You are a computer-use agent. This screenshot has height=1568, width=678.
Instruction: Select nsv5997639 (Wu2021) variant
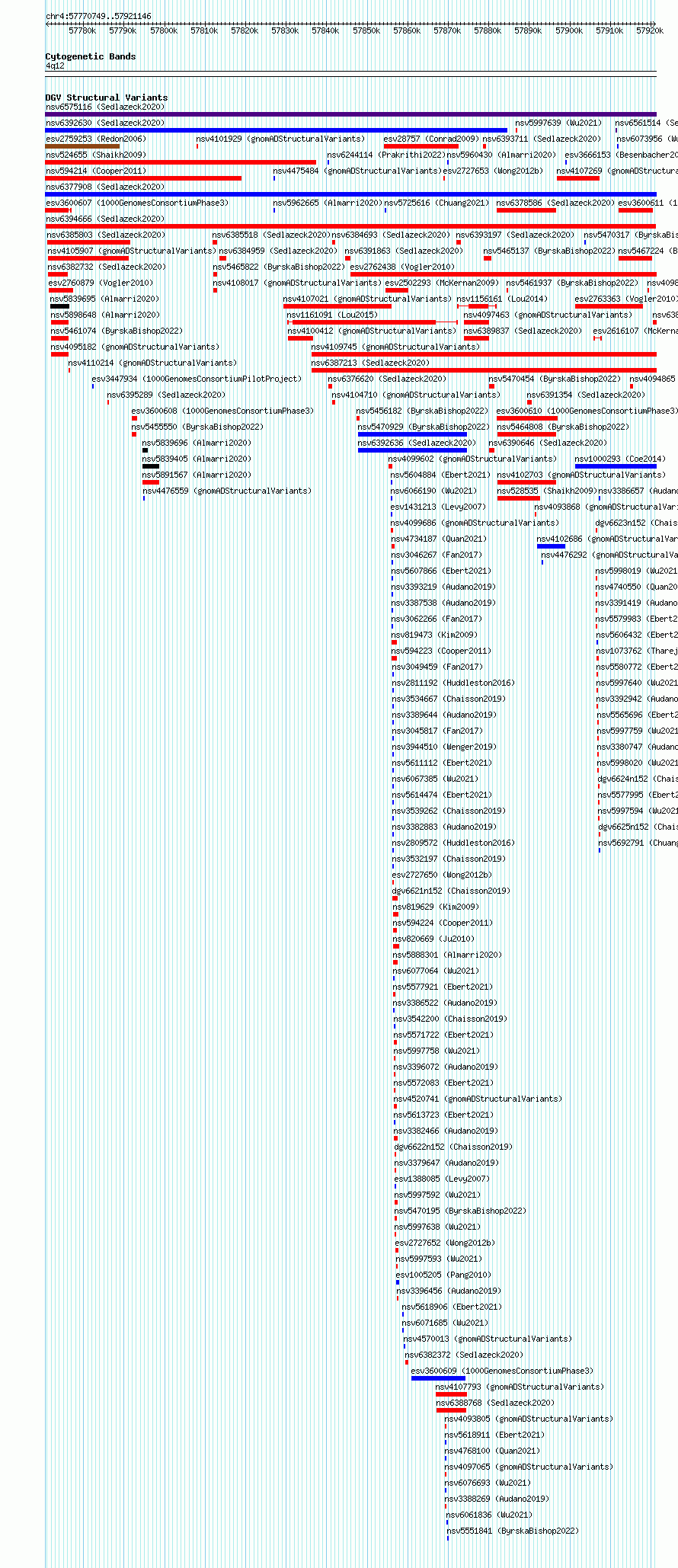[558, 123]
